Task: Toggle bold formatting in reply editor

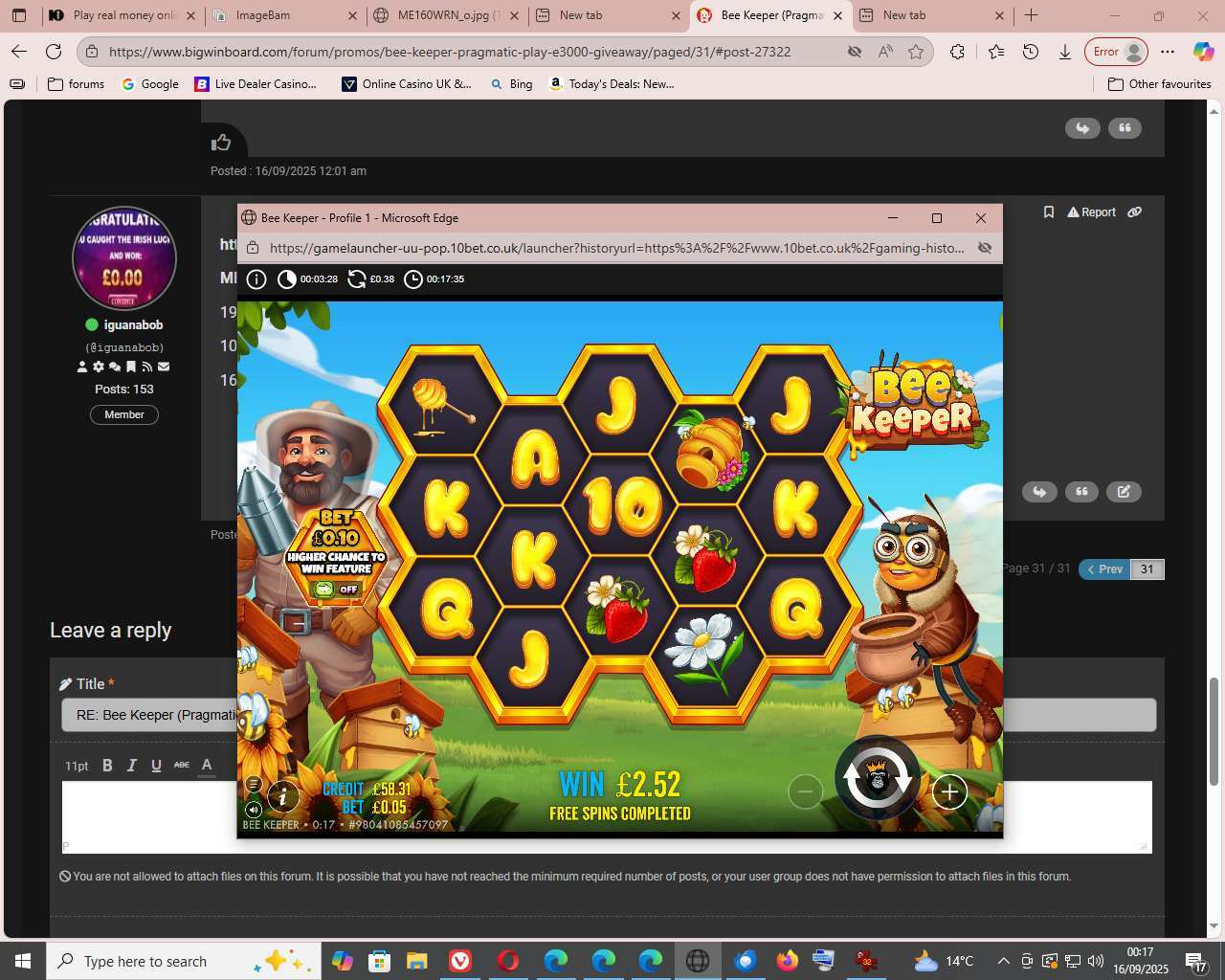Action: (x=107, y=765)
